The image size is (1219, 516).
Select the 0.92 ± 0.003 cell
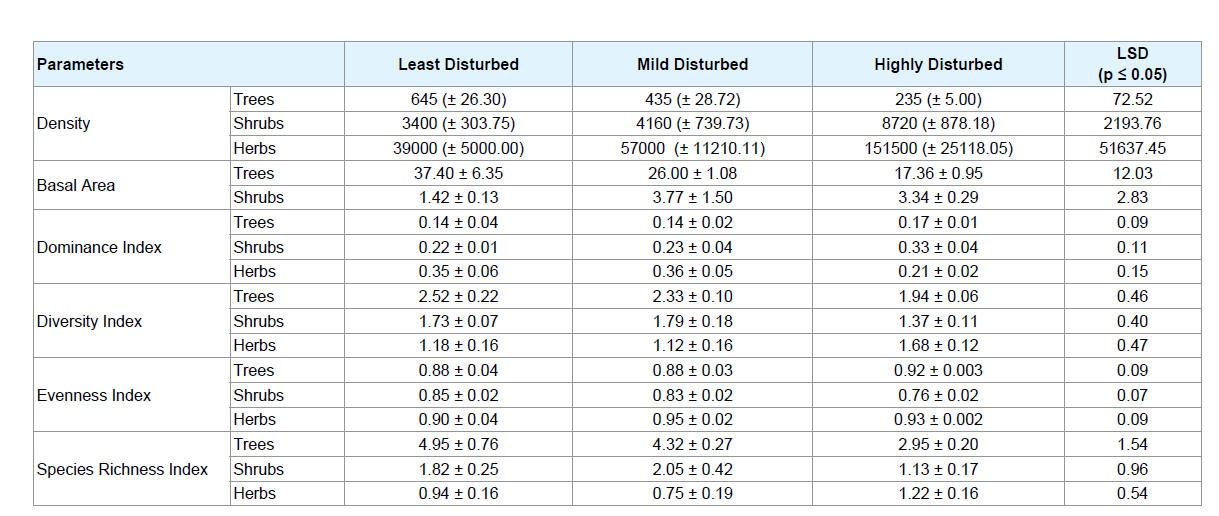click(x=938, y=370)
